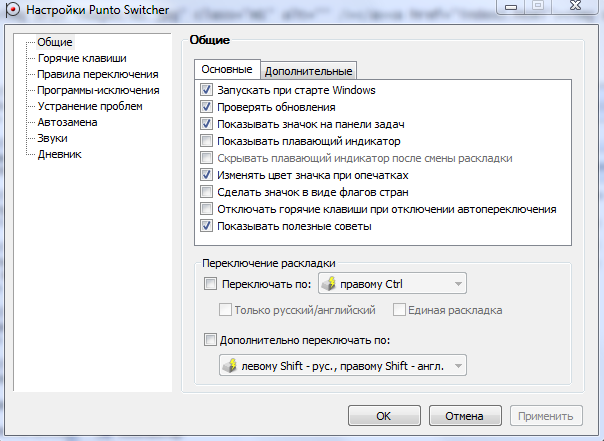Close the Punto Switcher settings window
604x441 pixels.
click(x=575, y=6)
